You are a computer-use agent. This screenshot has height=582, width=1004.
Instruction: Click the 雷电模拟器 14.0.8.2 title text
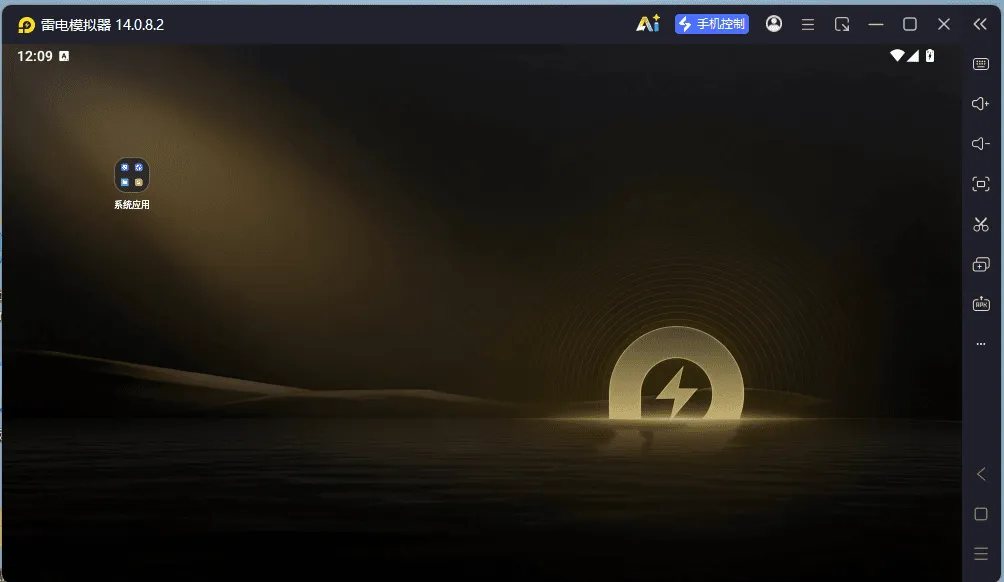(102, 25)
